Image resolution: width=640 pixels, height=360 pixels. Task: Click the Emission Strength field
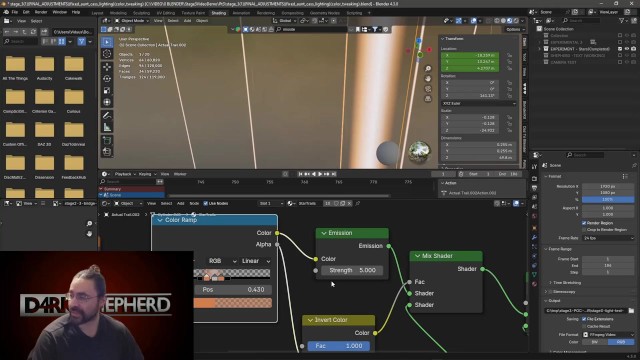point(352,270)
